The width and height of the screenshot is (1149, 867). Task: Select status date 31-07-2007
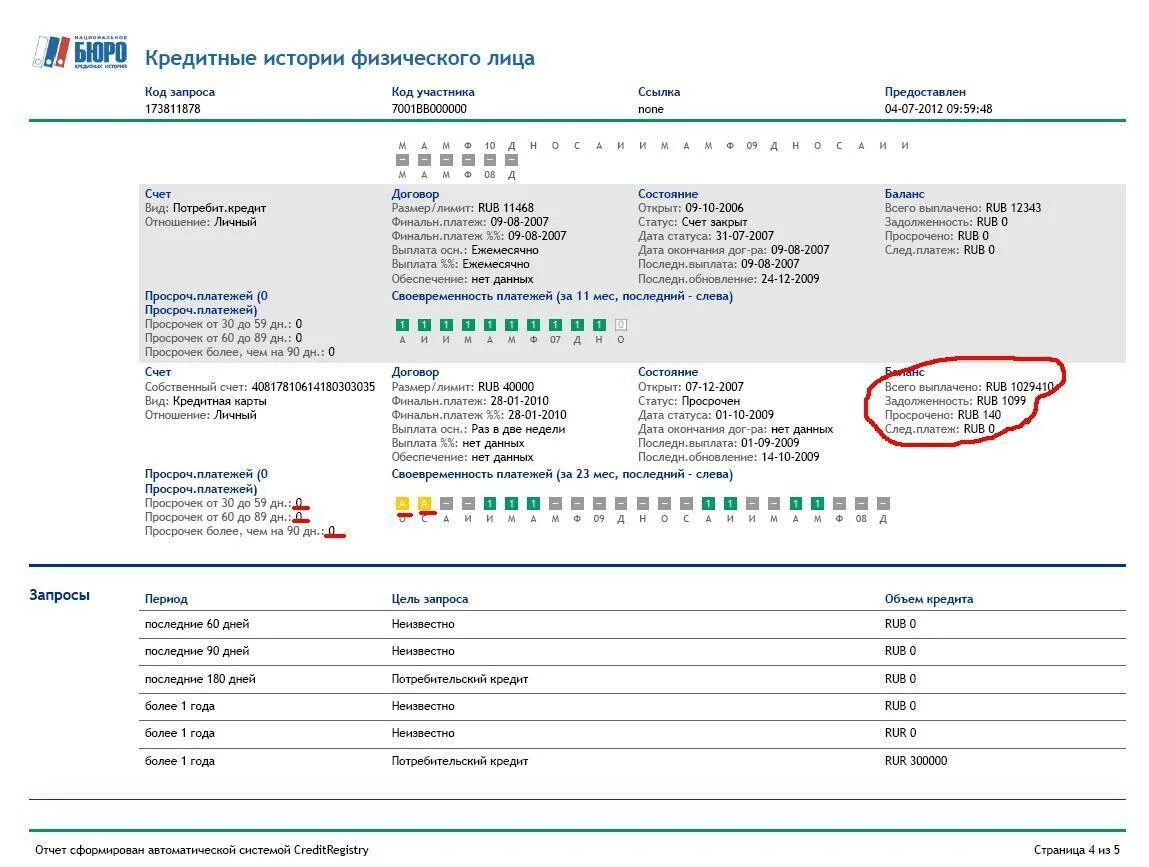[745, 236]
